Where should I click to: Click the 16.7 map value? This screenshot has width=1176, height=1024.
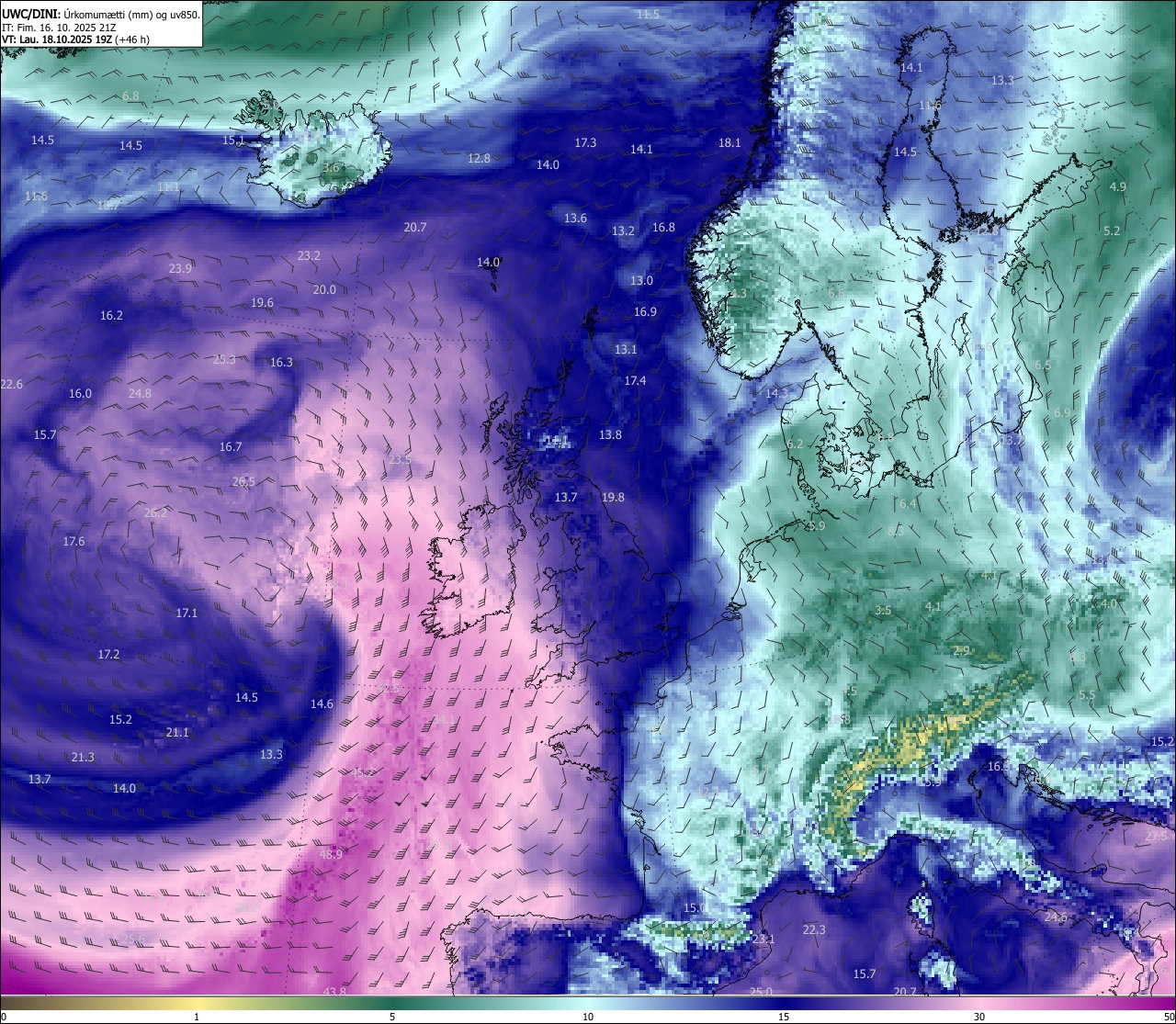click(231, 446)
